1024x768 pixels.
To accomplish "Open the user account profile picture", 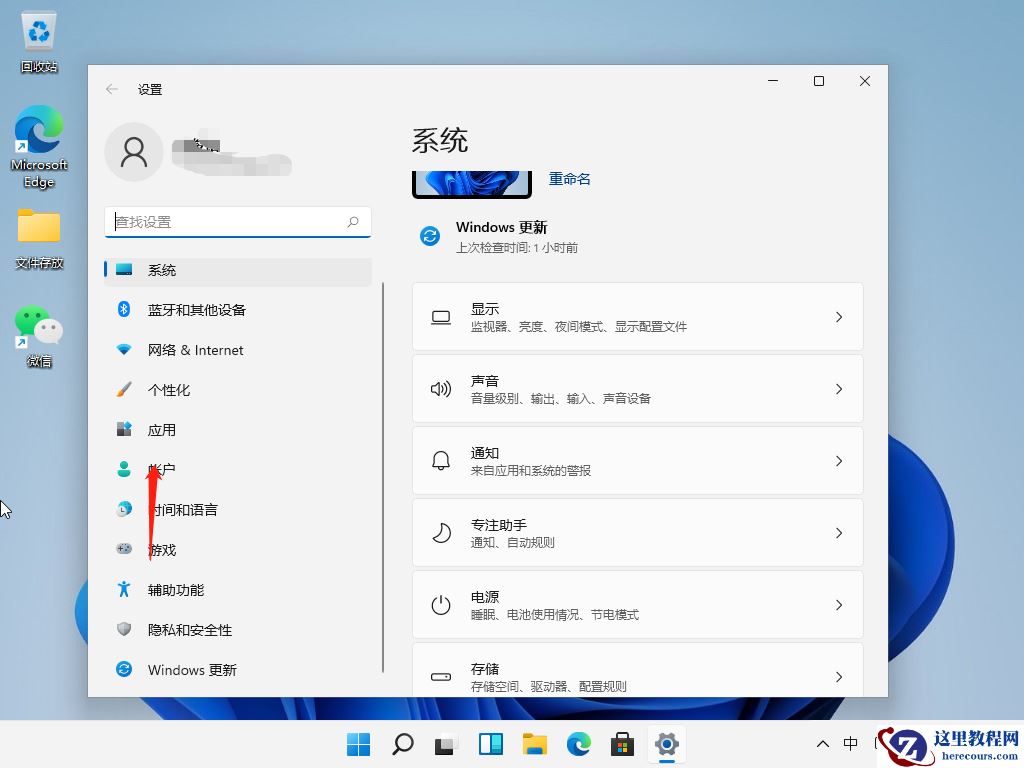I will (x=134, y=152).
